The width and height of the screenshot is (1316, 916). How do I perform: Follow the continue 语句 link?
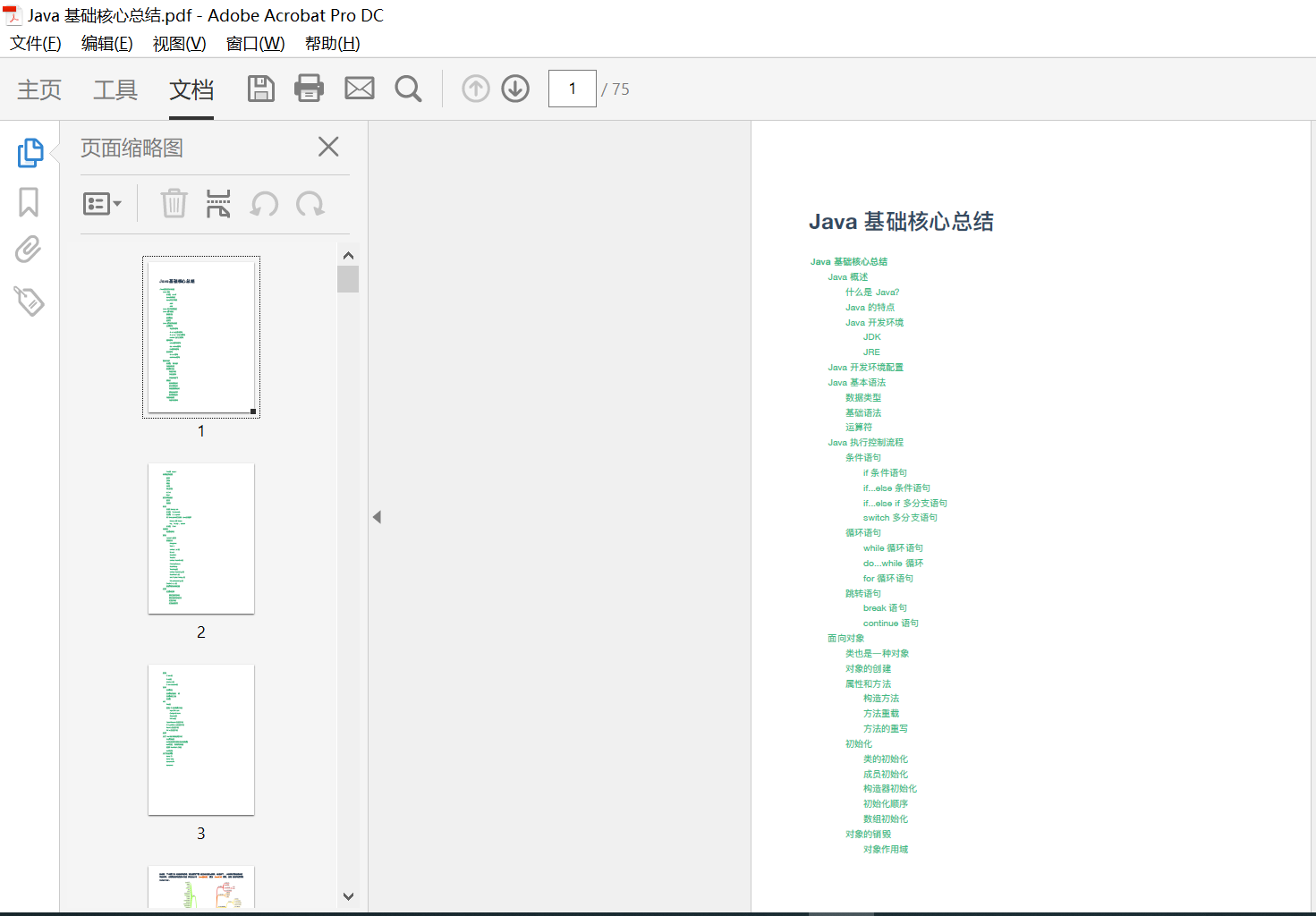pyautogui.click(x=891, y=623)
